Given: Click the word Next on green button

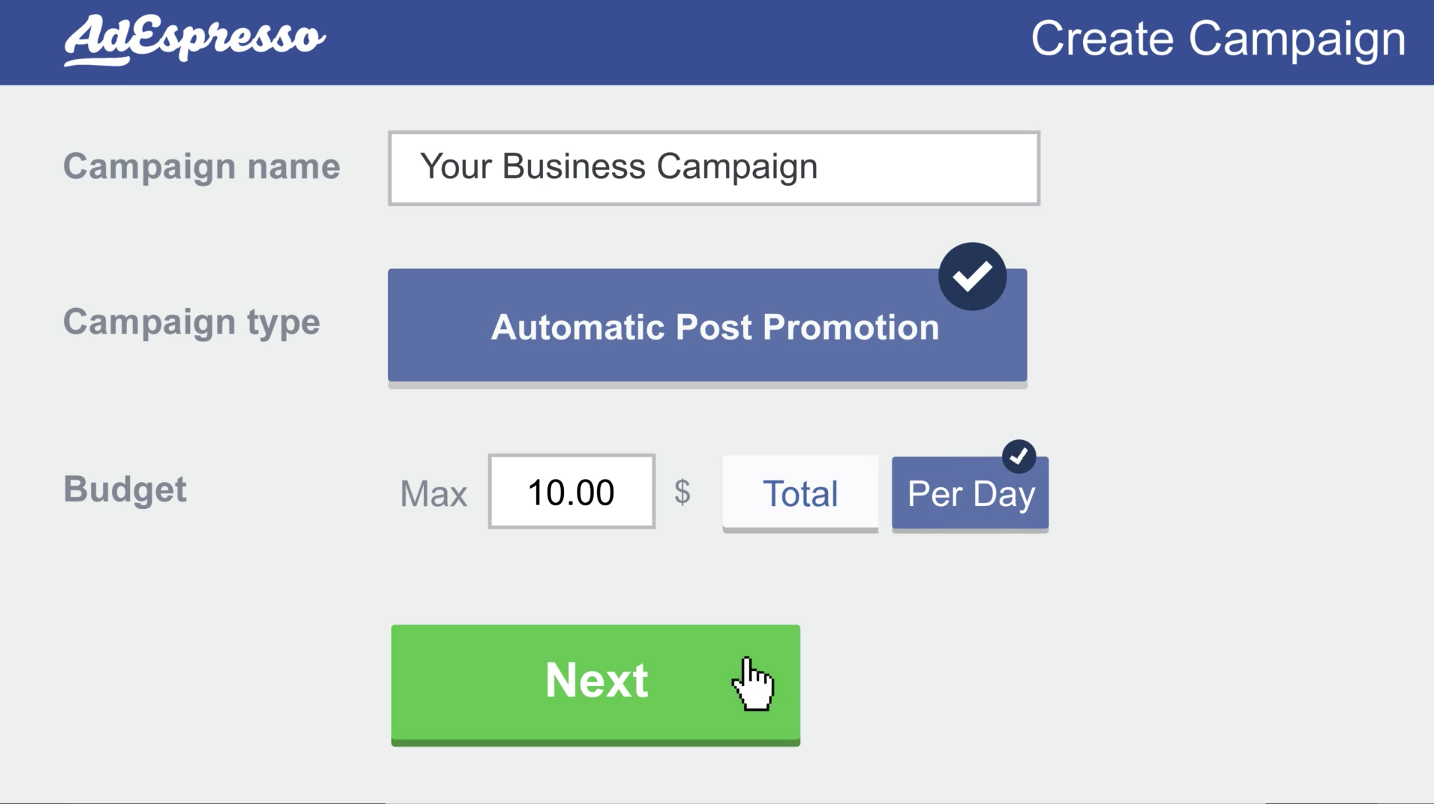Looking at the screenshot, I should [x=597, y=681].
